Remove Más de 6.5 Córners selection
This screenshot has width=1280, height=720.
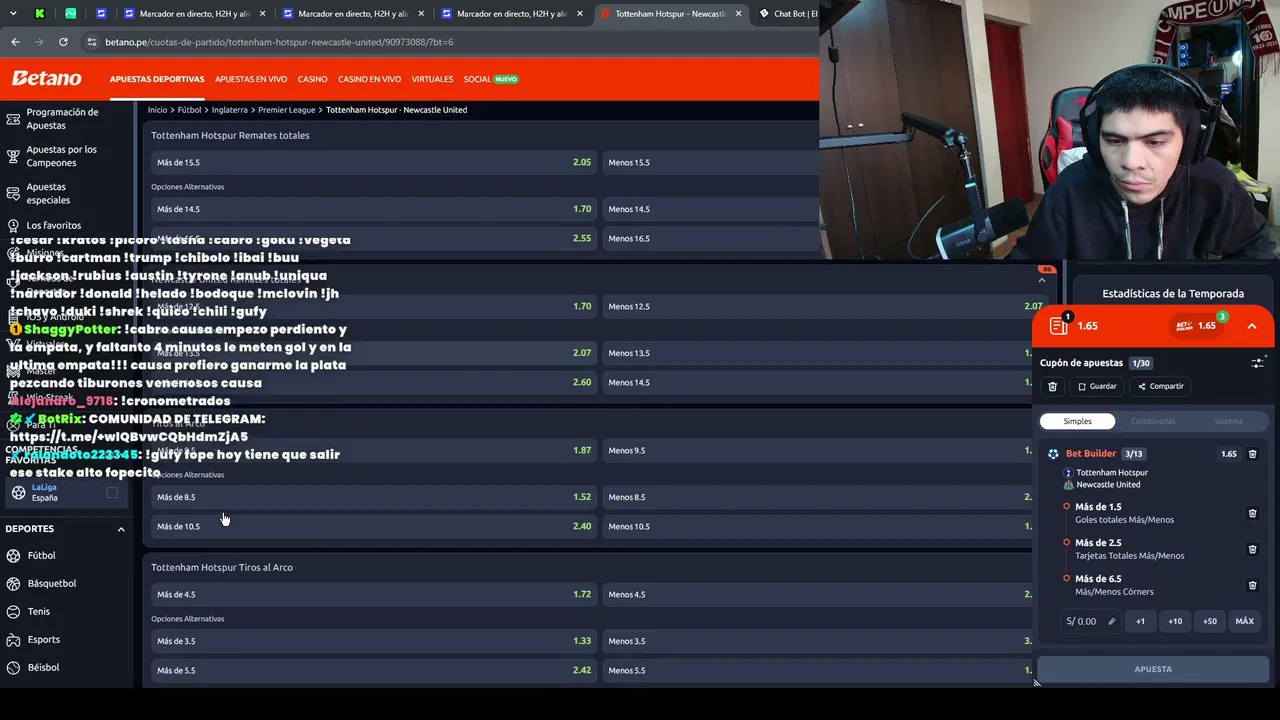pos(1252,585)
